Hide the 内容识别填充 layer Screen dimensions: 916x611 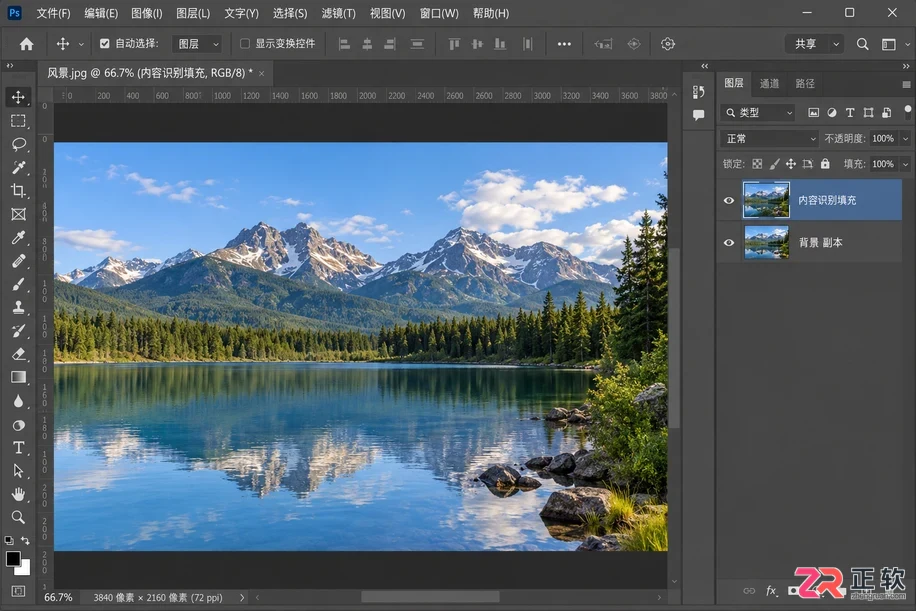point(728,200)
